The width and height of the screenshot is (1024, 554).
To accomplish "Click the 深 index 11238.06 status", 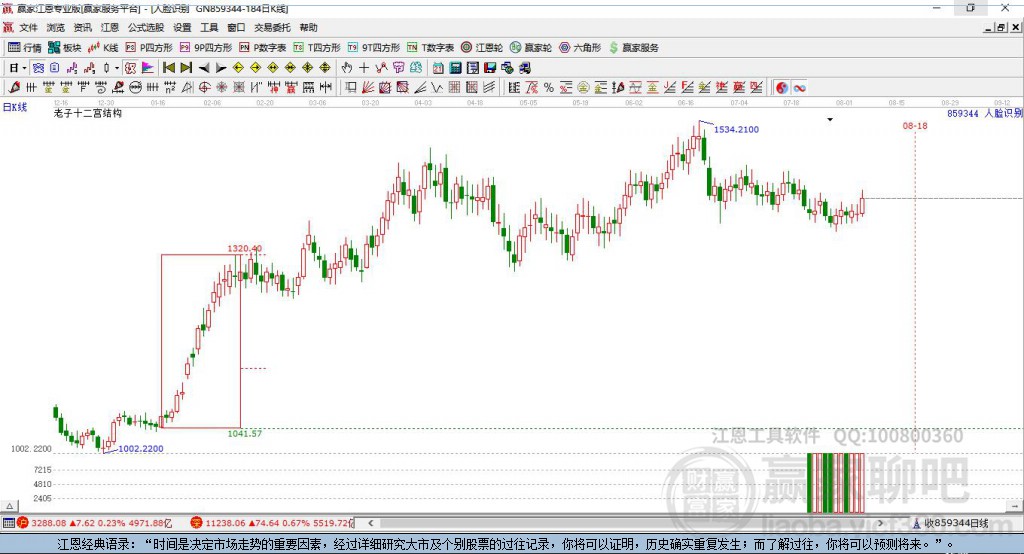I will [271, 523].
